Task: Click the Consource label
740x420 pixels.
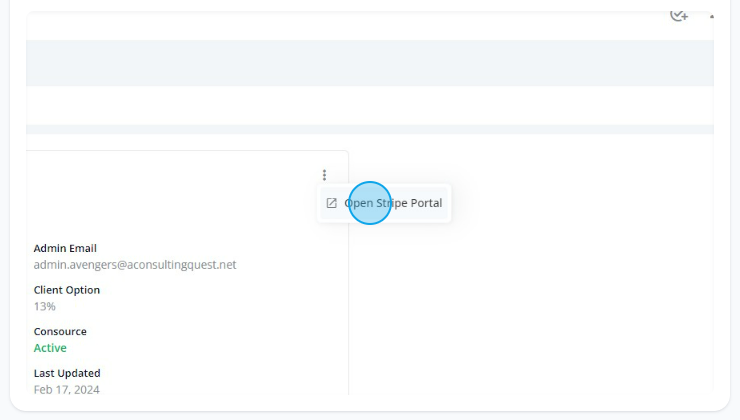Action: [60, 331]
